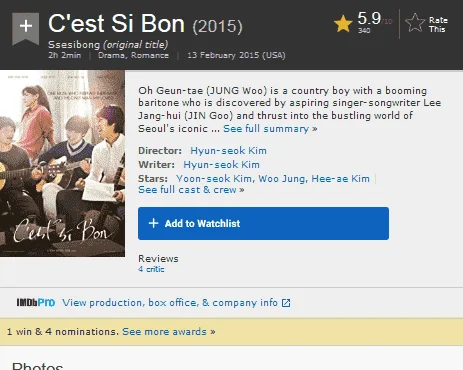Click the watchlist ribbon bookmark icon

point(26,28)
